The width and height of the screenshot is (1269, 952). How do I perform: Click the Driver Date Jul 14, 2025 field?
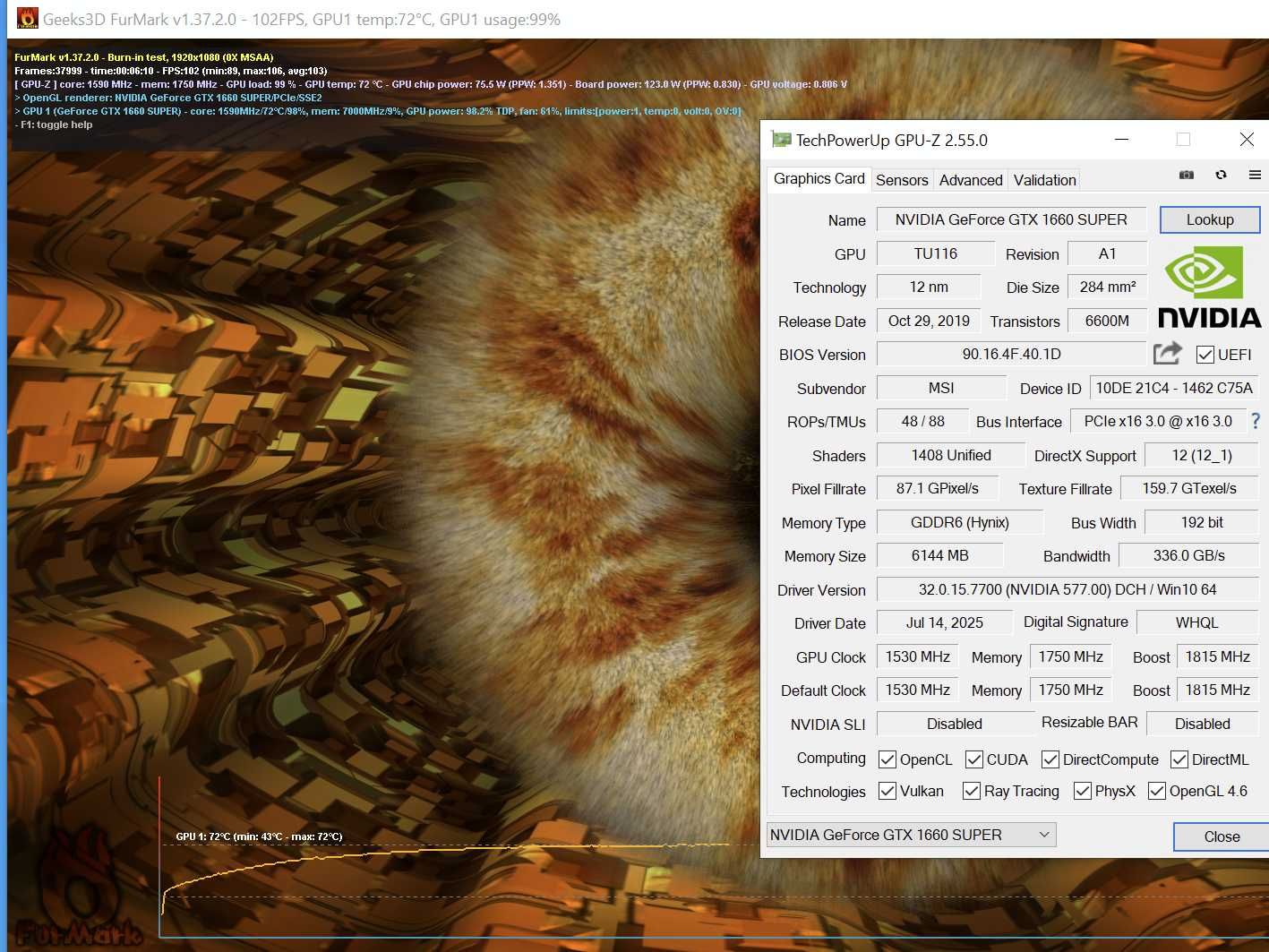(944, 622)
